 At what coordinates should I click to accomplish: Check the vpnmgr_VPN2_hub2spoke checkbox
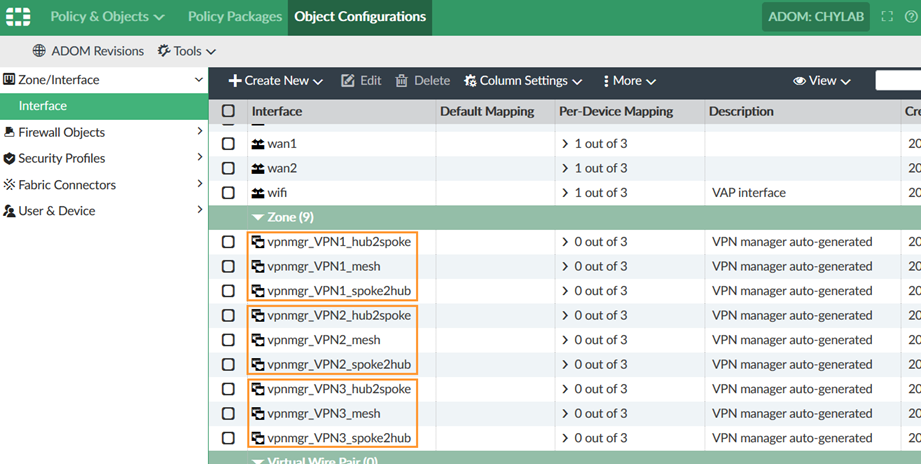pyautogui.click(x=228, y=315)
